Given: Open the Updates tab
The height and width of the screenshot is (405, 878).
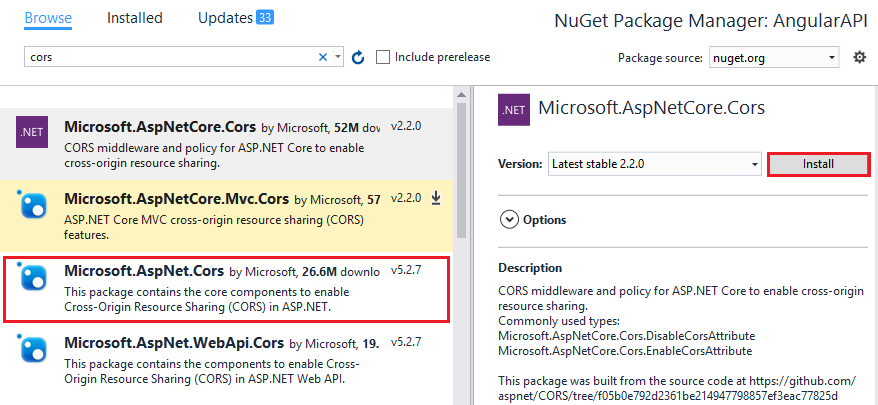Looking at the screenshot, I should (235, 18).
